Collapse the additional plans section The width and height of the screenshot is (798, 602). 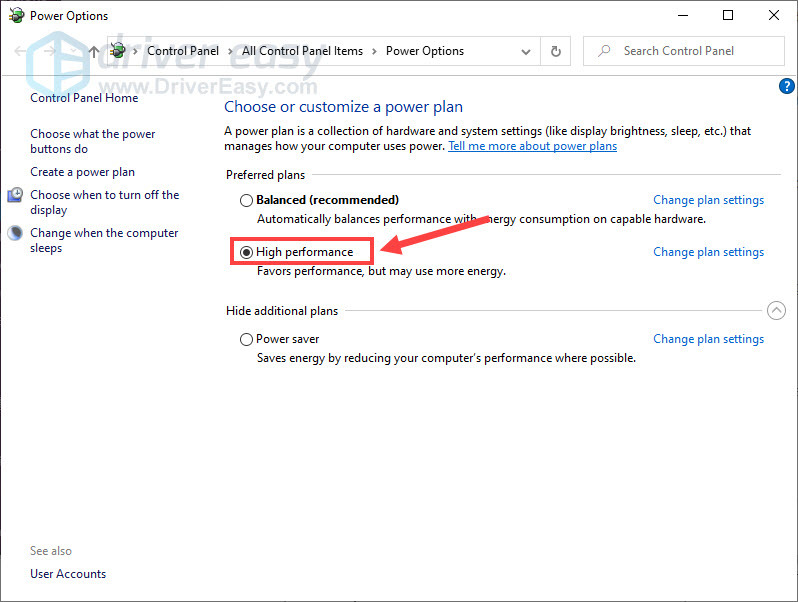[x=776, y=311]
